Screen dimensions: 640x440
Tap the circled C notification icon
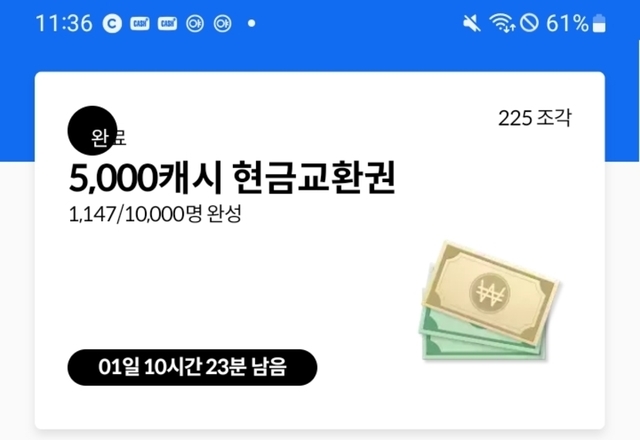coord(112,24)
